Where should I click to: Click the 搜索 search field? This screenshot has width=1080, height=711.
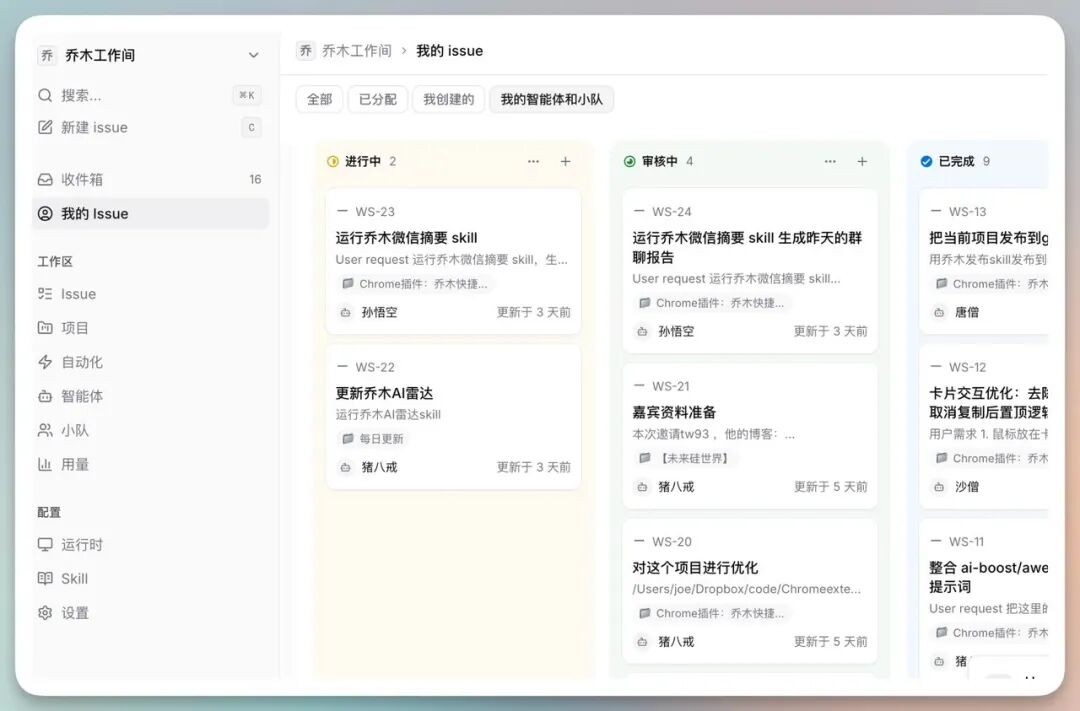pos(150,95)
